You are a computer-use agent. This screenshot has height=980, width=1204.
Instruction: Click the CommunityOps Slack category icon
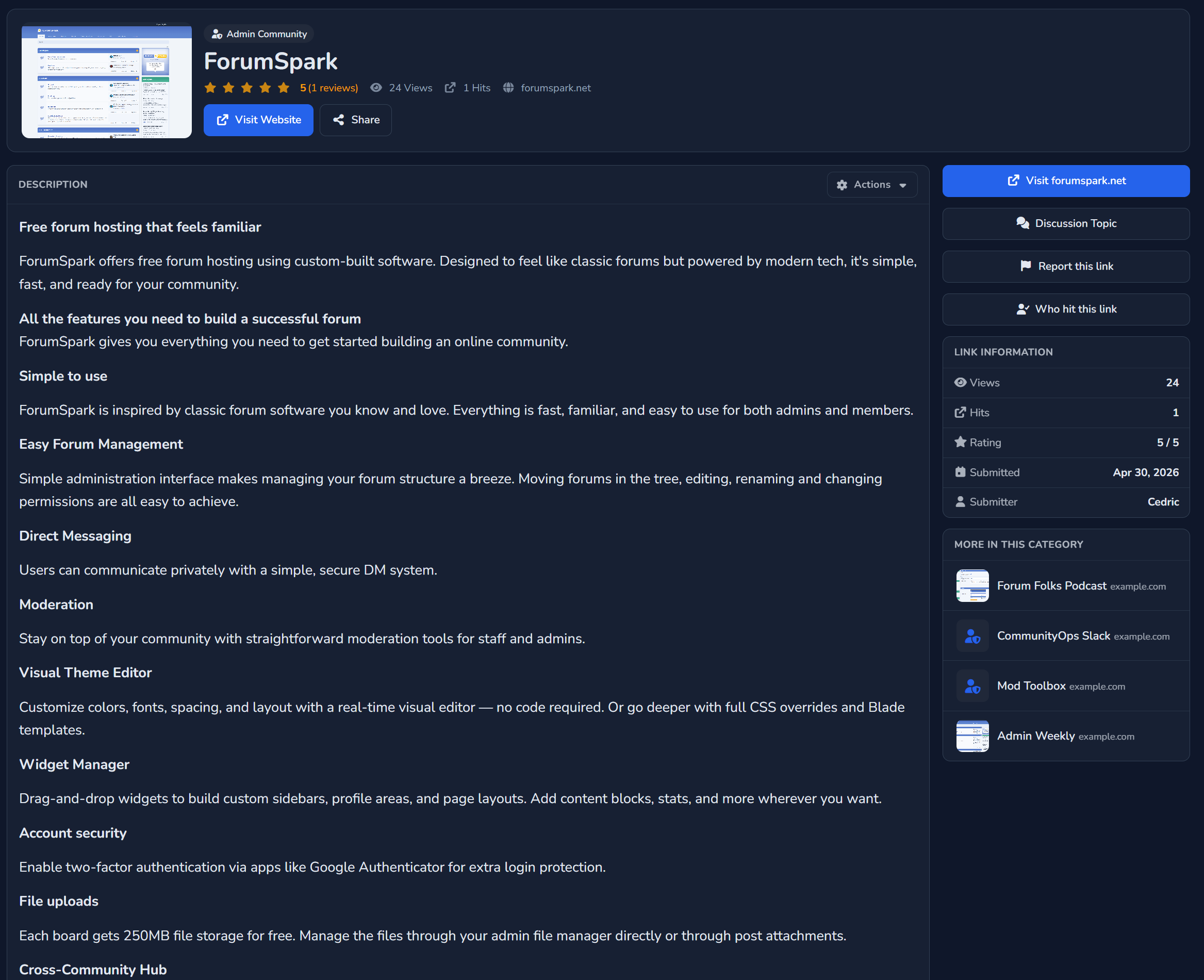(x=972, y=635)
